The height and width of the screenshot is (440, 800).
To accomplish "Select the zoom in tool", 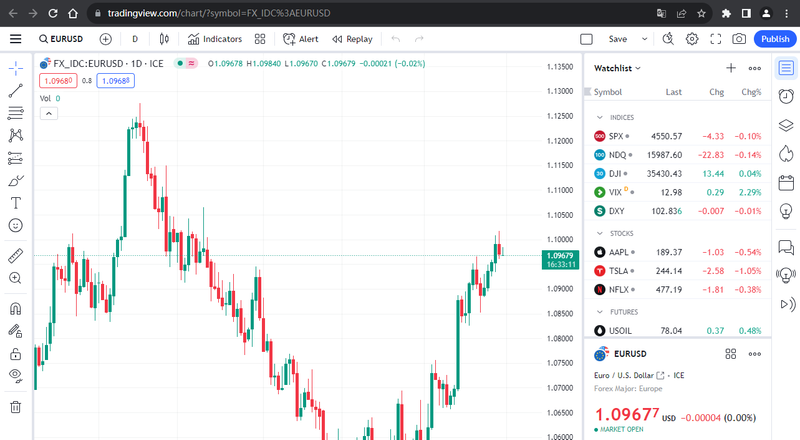I will (16, 278).
